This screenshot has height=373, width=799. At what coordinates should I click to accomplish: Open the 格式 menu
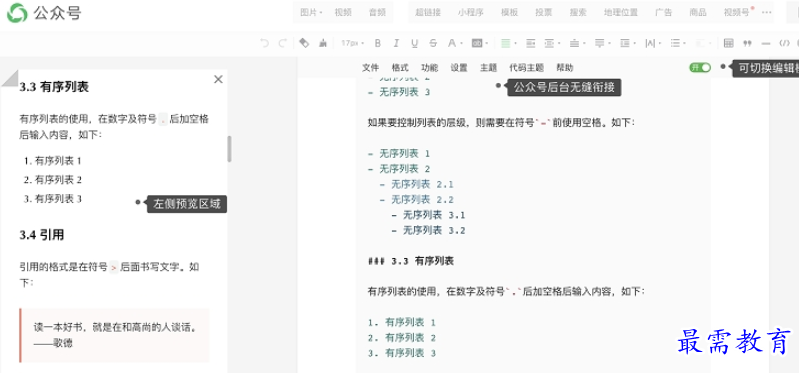coord(400,67)
